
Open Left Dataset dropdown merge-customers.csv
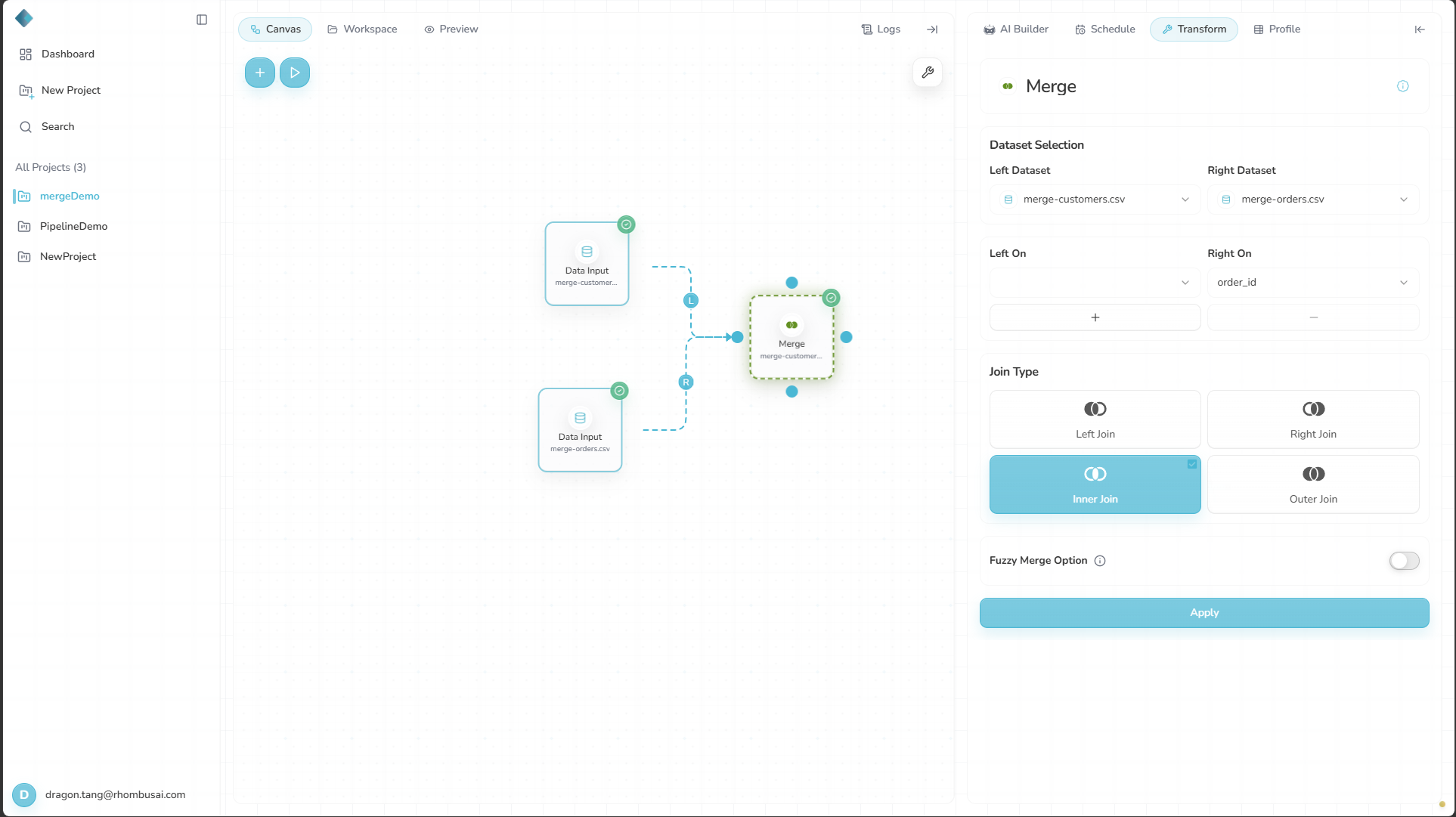1095,200
